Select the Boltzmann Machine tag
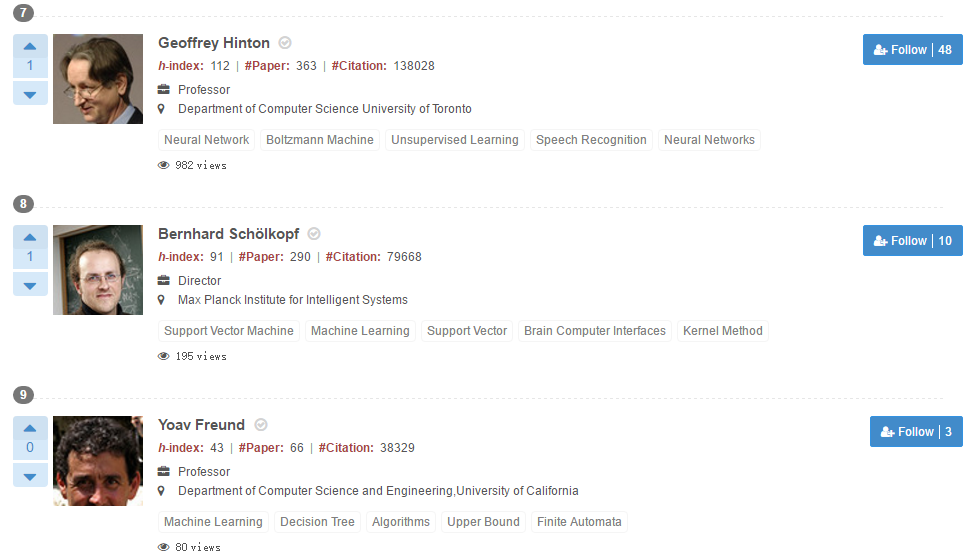This screenshot has width=980, height=560. 320,140
